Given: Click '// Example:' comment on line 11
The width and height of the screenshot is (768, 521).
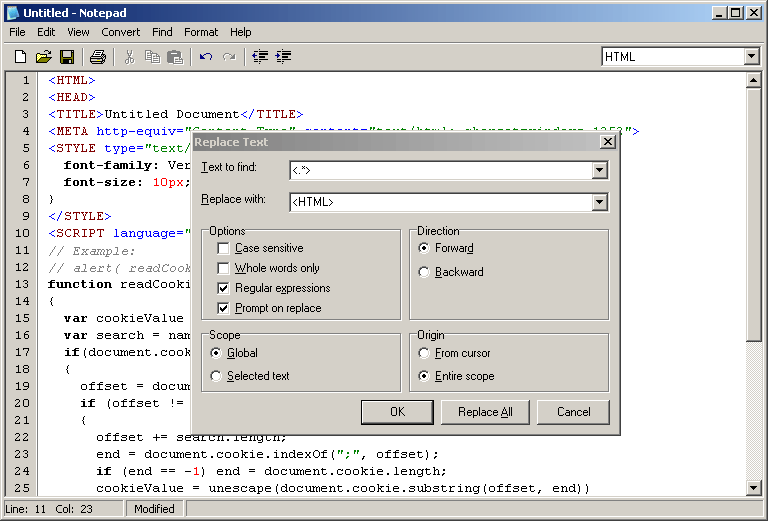Looking at the screenshot, I should click(92, 251).
